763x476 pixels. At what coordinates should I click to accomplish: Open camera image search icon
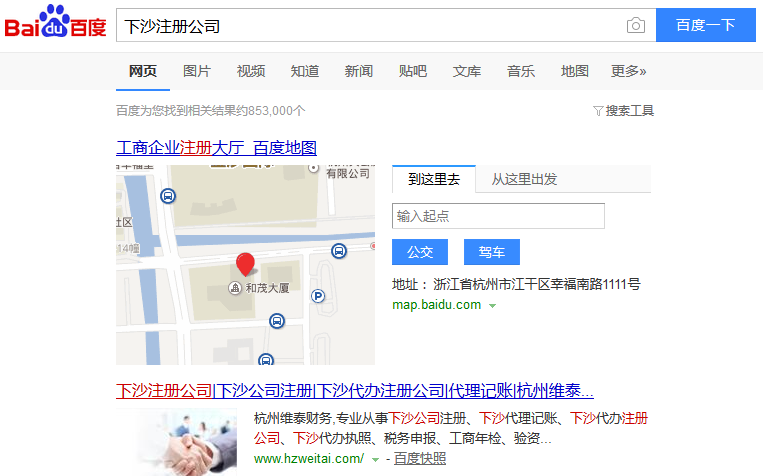(636, 25)
